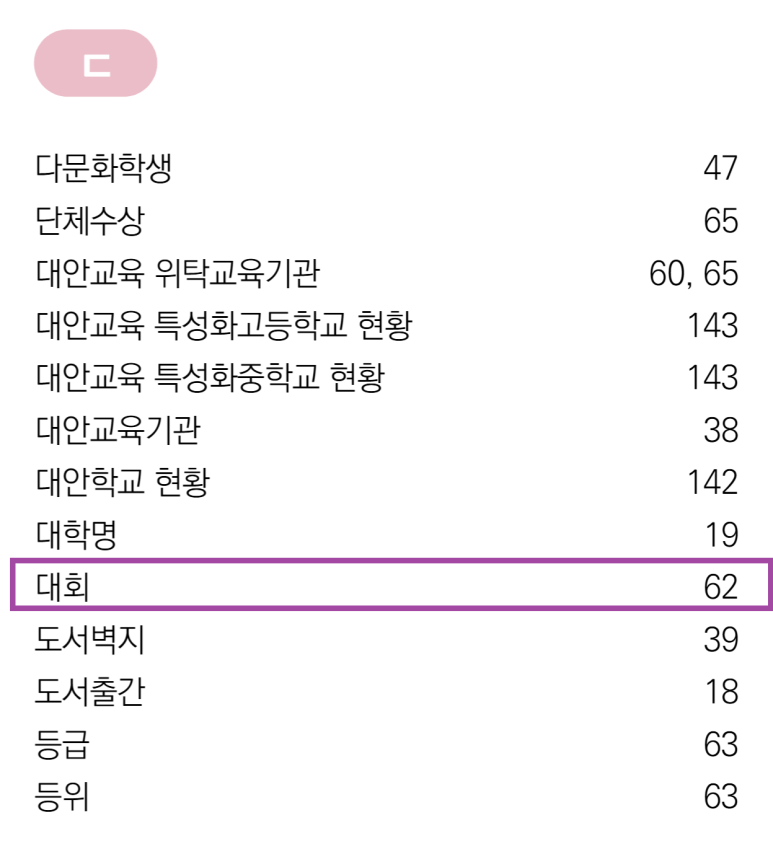Select the 대학명 index entry
773x841 pixels.
point(76,535)
